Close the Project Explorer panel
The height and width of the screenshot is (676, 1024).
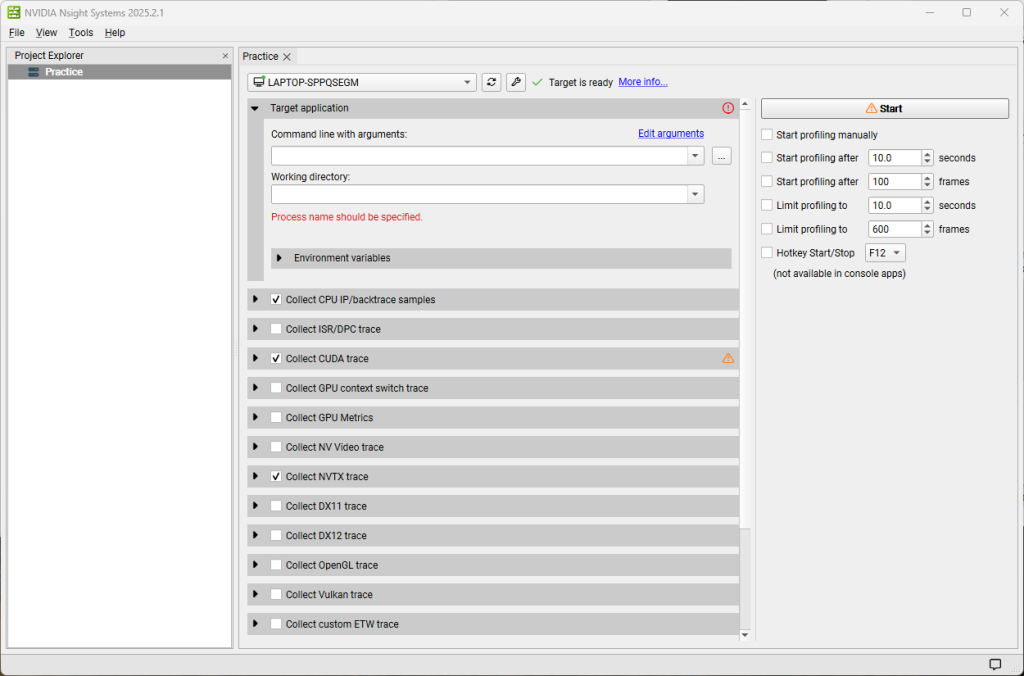click(225, 56)
